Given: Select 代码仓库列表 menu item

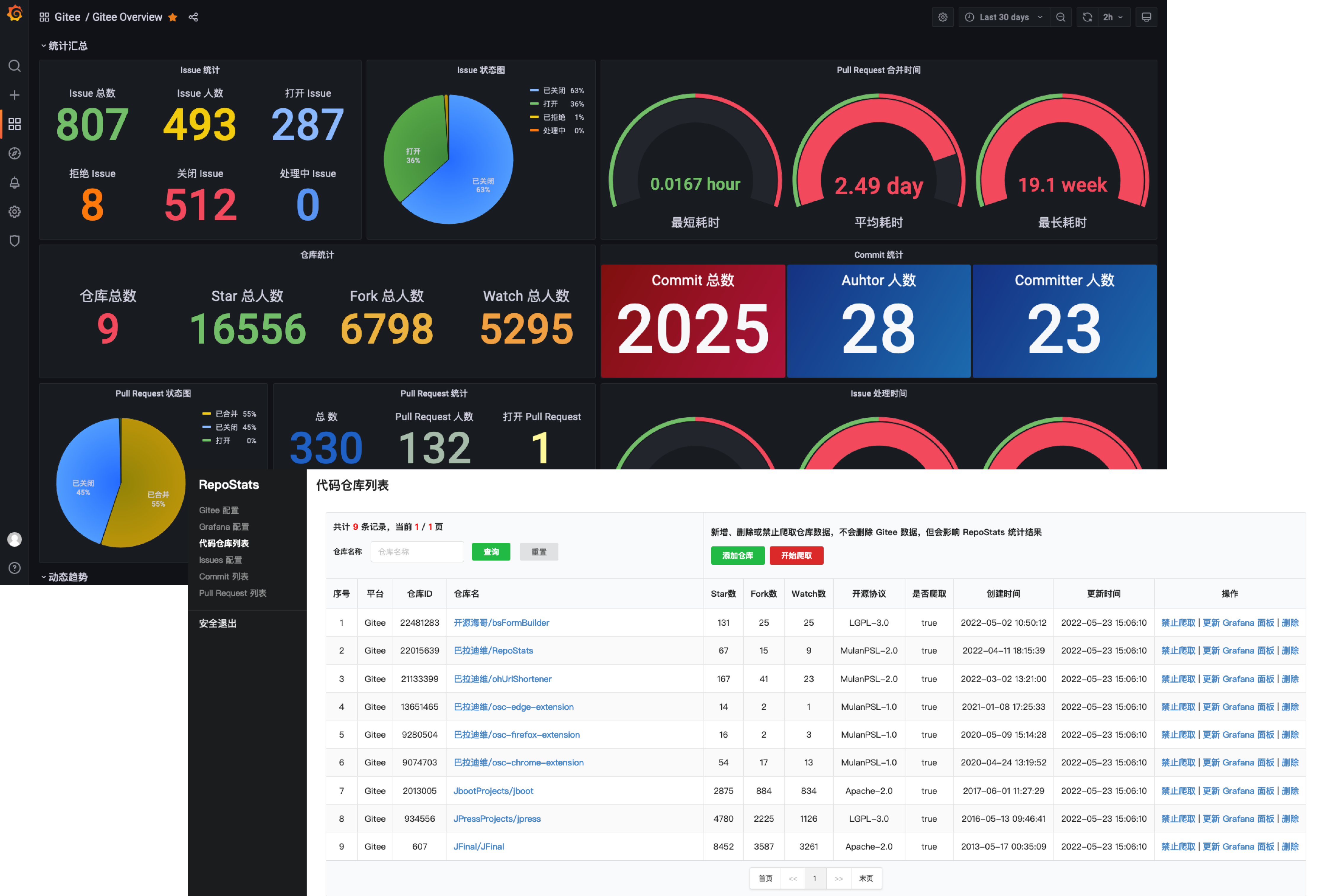Looking at the screenshot, I should 224,543.
